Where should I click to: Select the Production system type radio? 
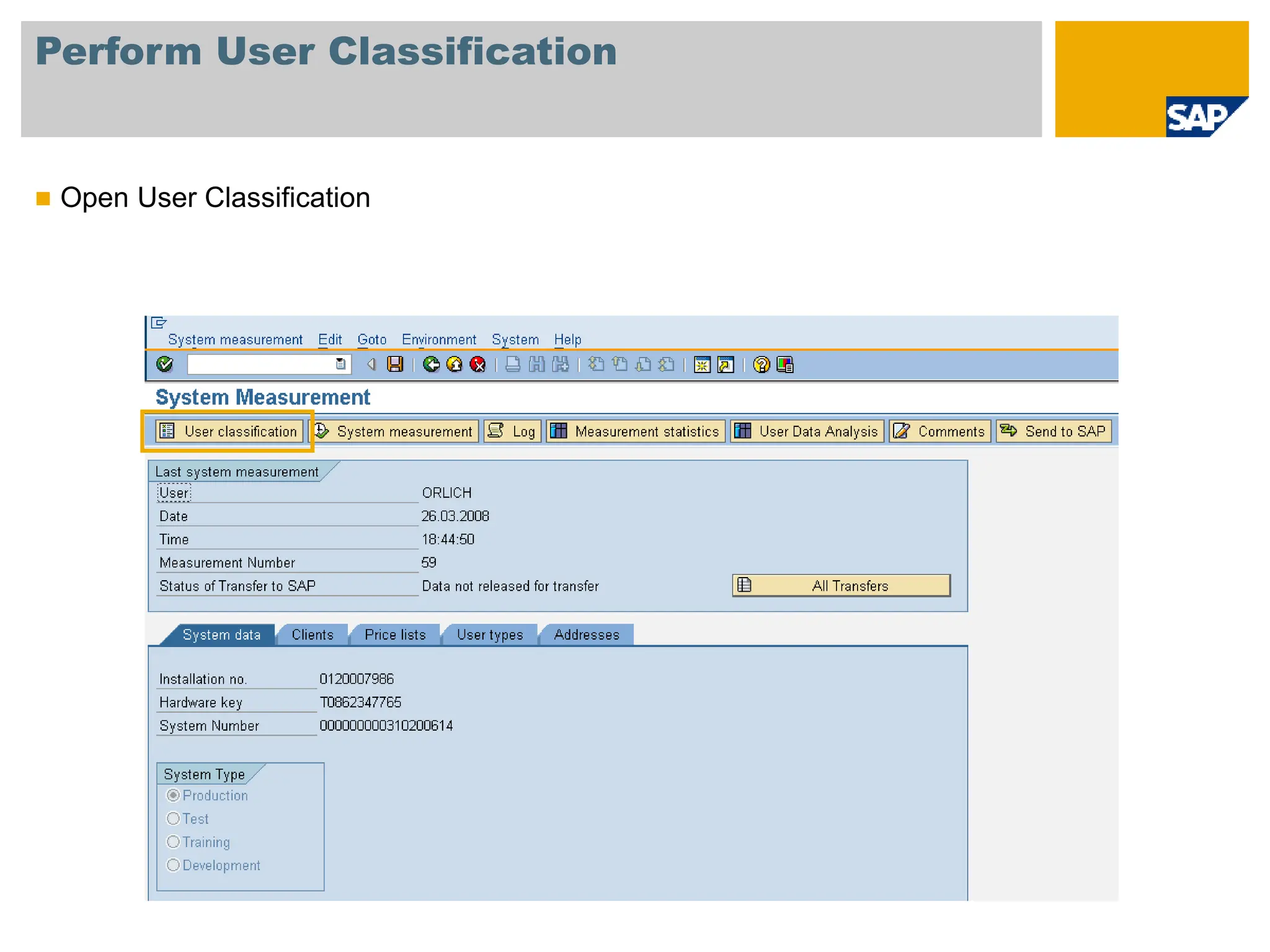(x=174, y=795)
